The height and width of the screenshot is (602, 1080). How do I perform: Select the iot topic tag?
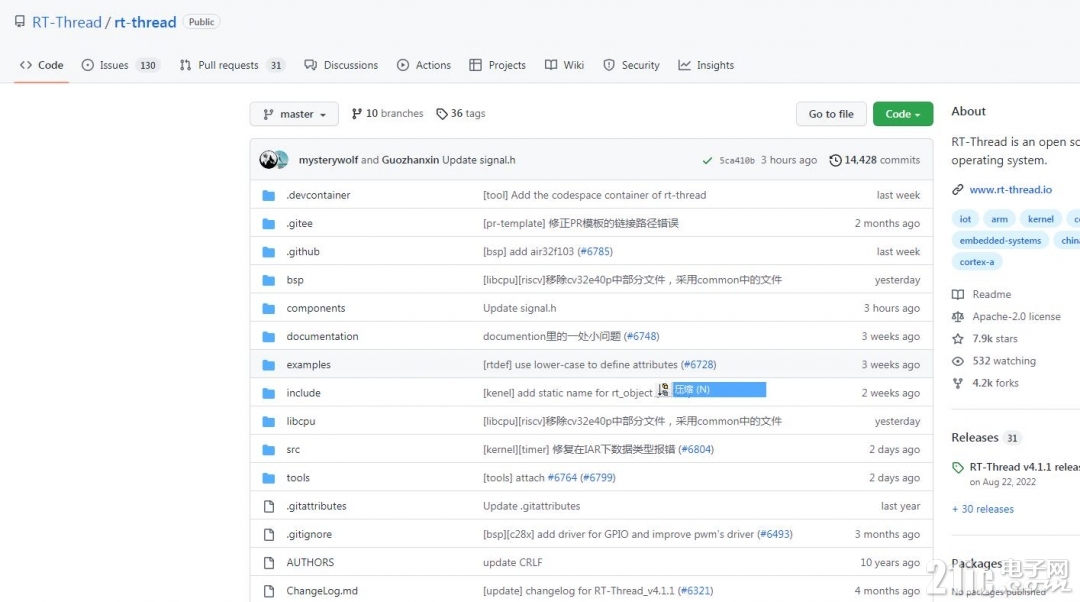click(x=965, y=219)
